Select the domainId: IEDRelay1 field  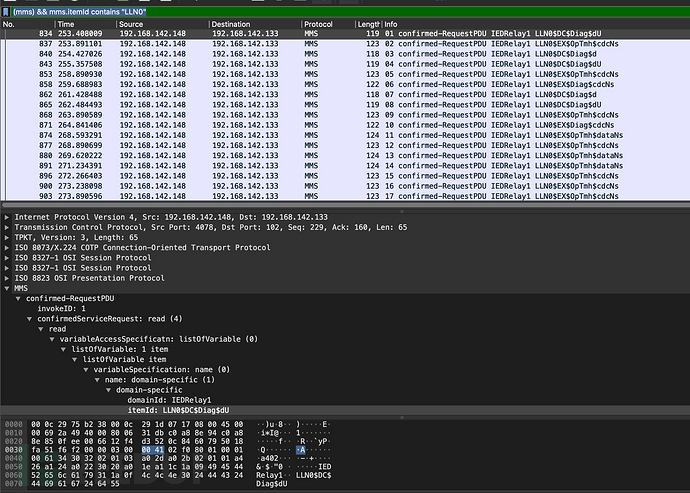[x=167, y=400]
